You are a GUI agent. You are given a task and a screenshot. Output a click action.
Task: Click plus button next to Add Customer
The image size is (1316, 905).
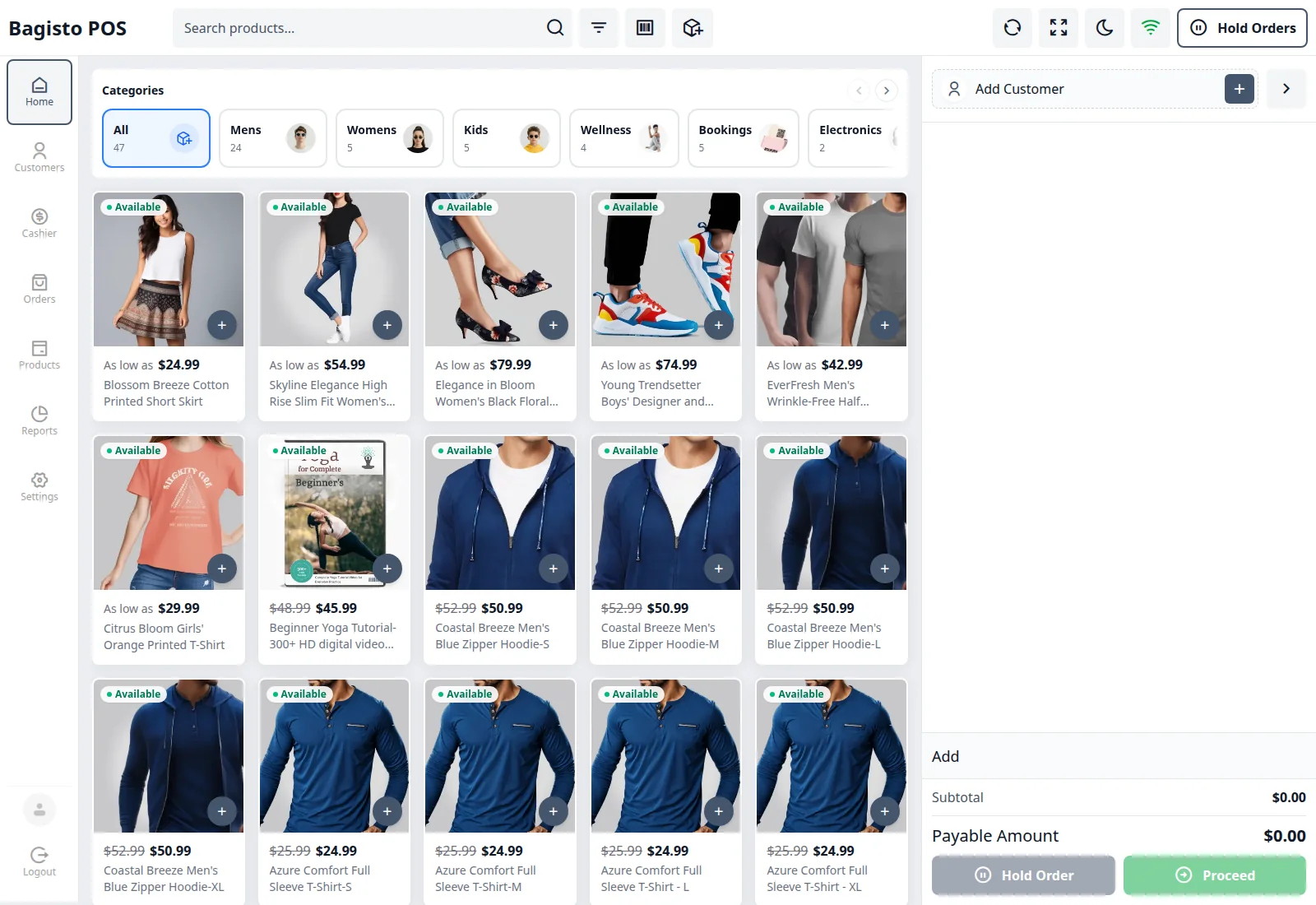[x=1240, y=89]
